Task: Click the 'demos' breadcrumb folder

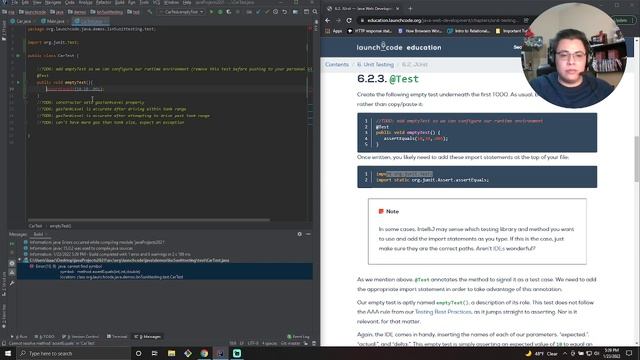Action: 77,12
